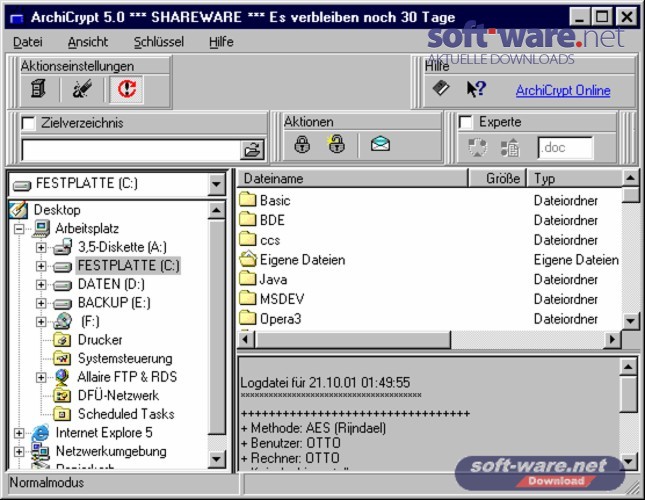Expand the 3,5-Diskette (A:) node

[41, 247]
